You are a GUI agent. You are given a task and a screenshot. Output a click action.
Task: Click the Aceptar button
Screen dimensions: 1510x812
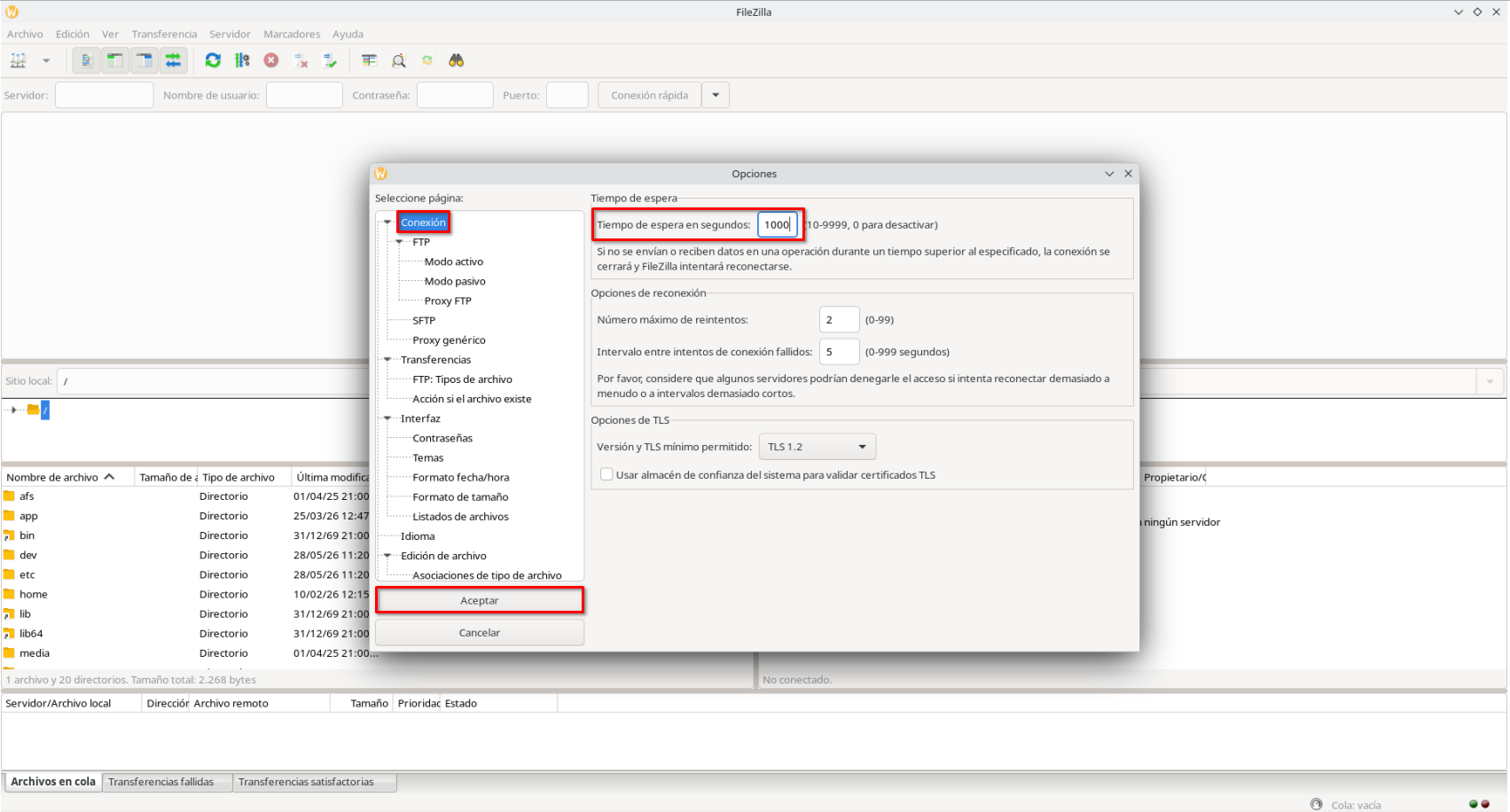coord(480,601)
